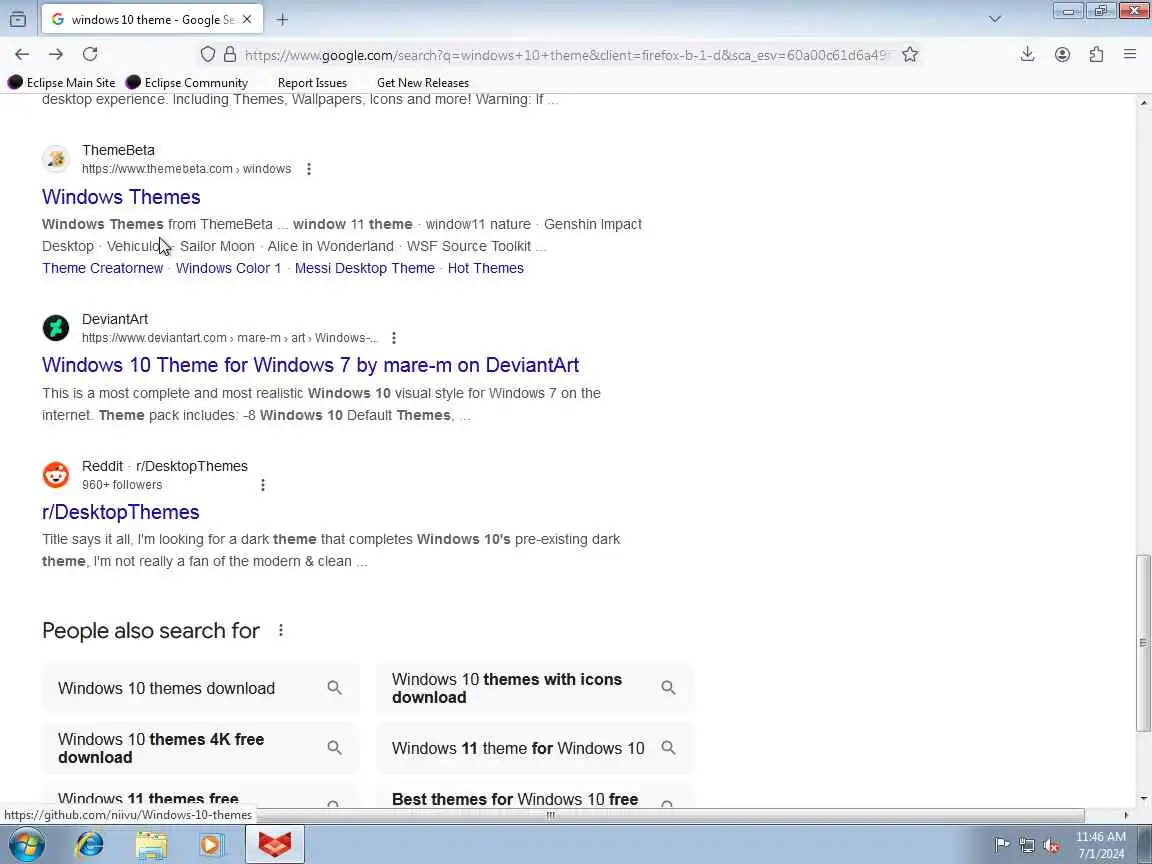Open the shield tracking protection icon
The image size is (1152, 864).
coord(208,54)
